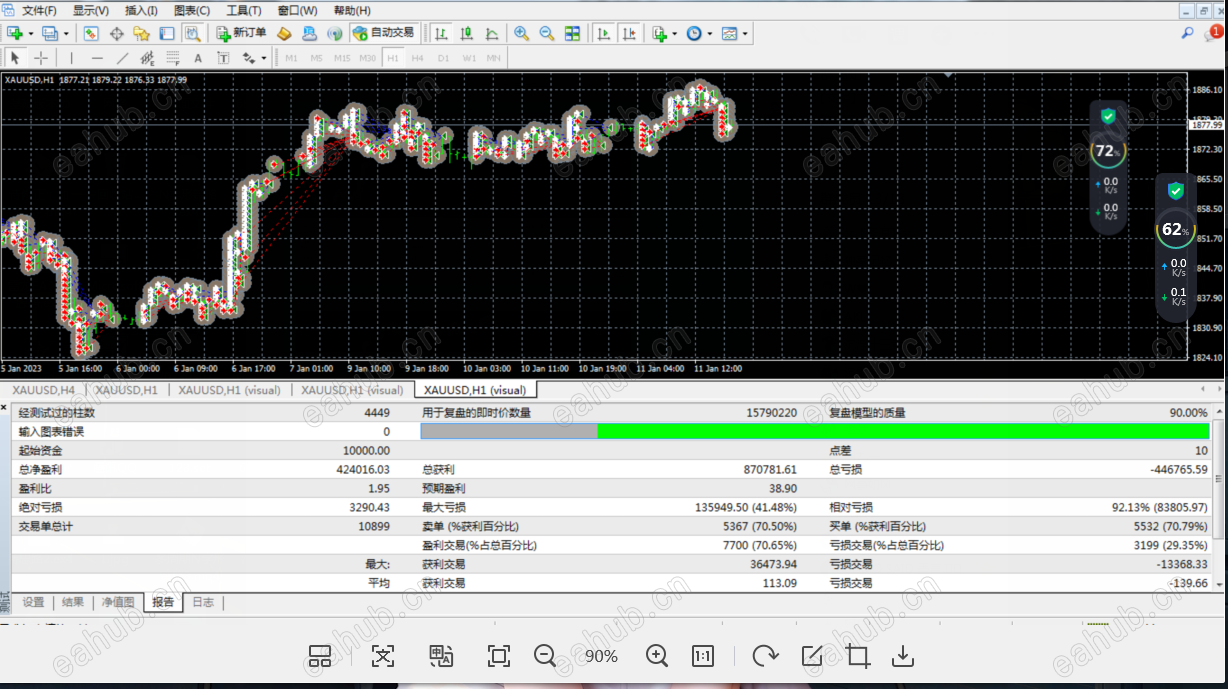Expand the Profiles dropdown arrow
Image resolution: width=1228 pixels, height=689 pixels.
[66, 34]
